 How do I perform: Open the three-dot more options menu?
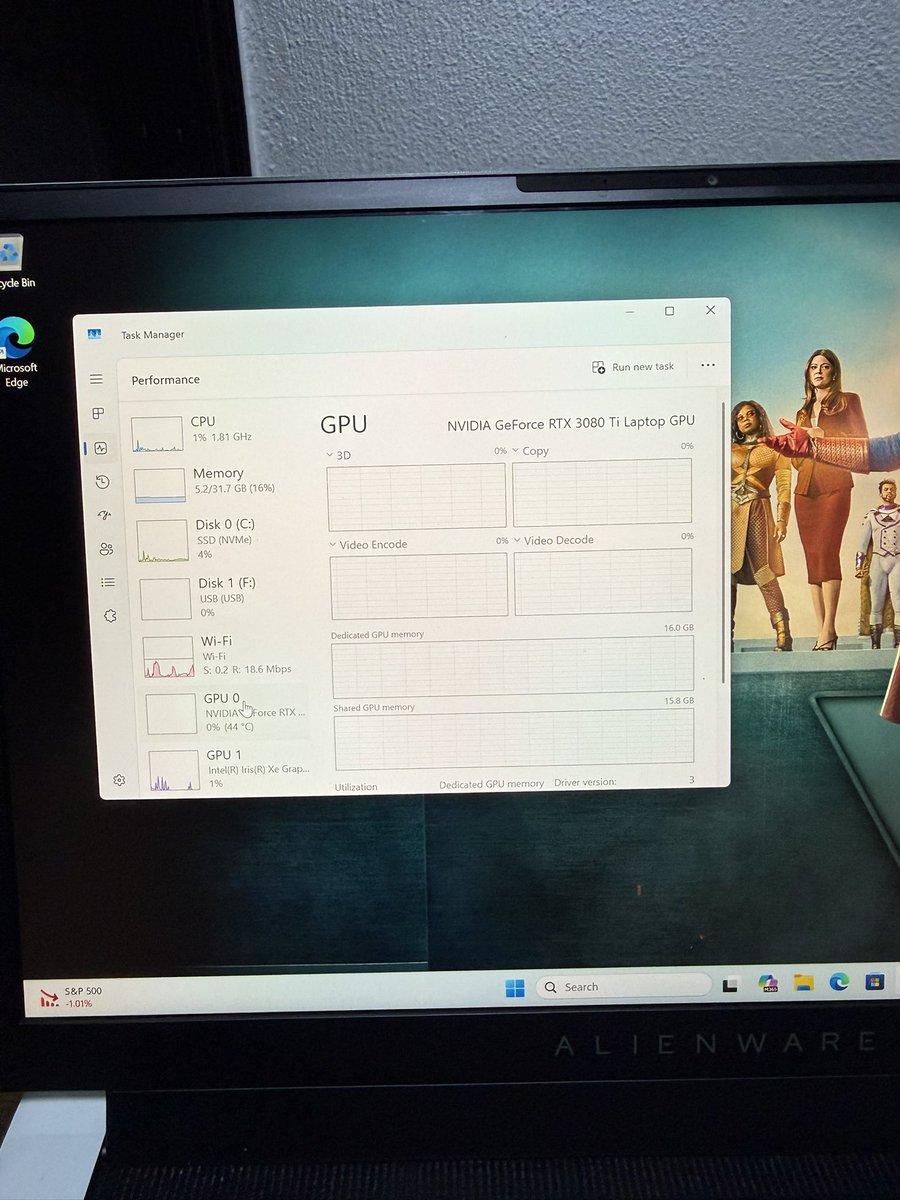pos(708,365)
